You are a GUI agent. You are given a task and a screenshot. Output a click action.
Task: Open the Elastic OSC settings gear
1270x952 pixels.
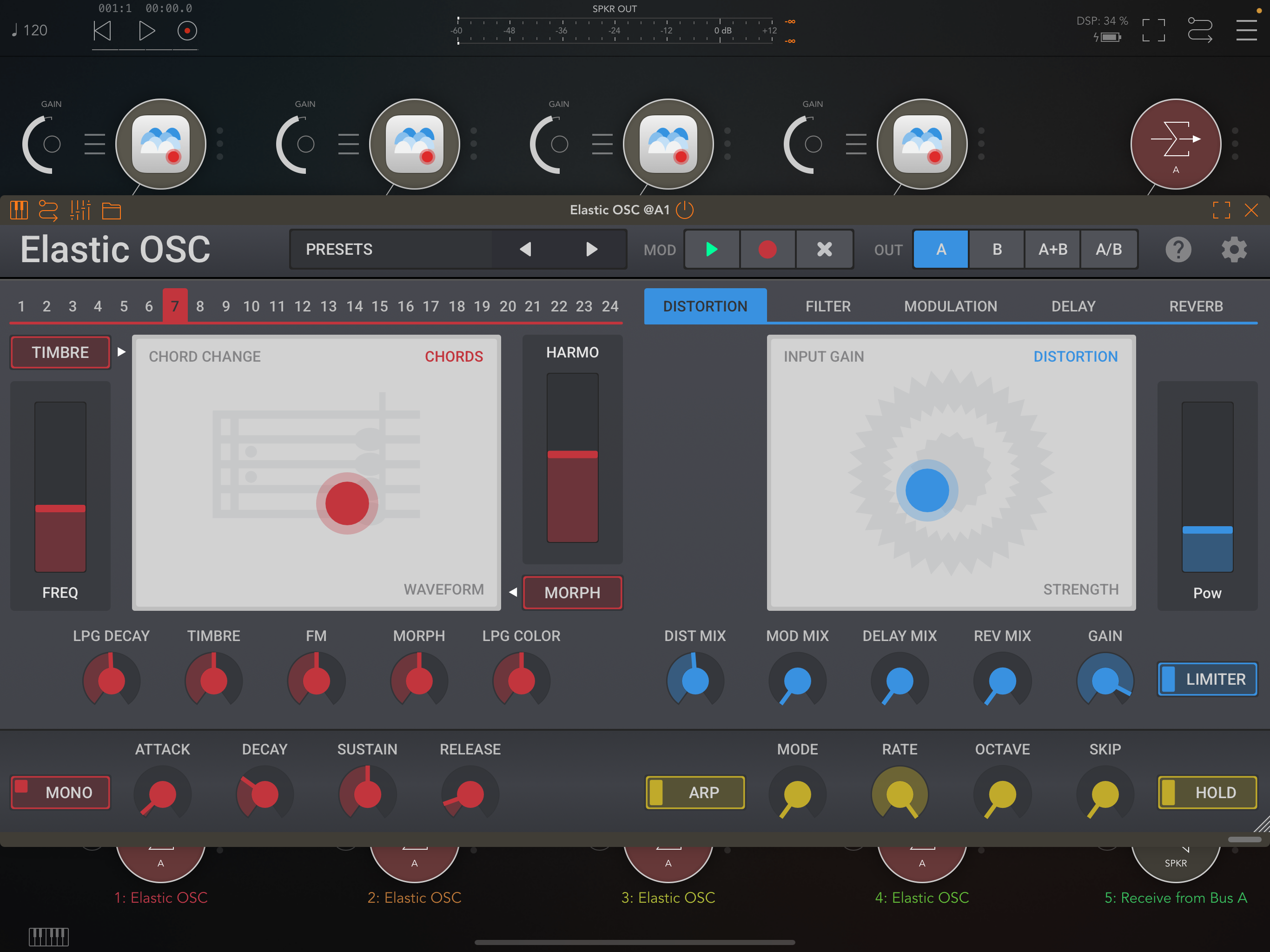[x=1233, y=249]
